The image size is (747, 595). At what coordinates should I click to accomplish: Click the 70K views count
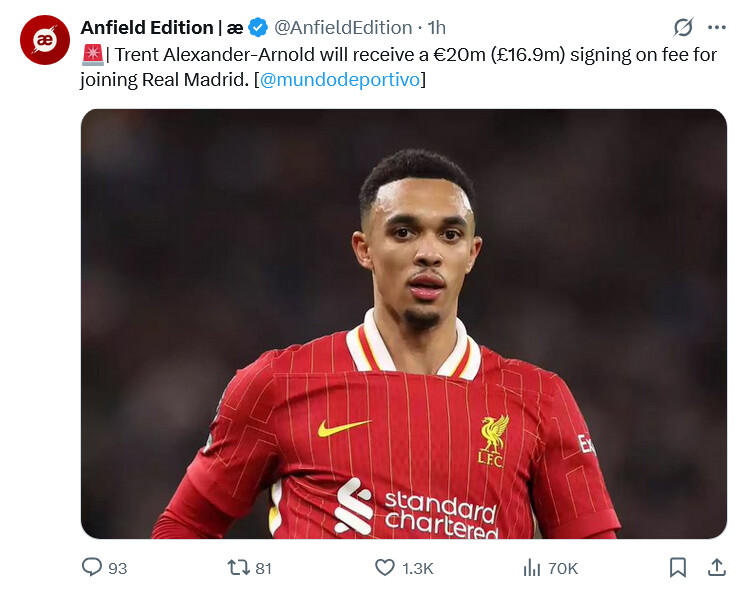click(x=563, y=568)
